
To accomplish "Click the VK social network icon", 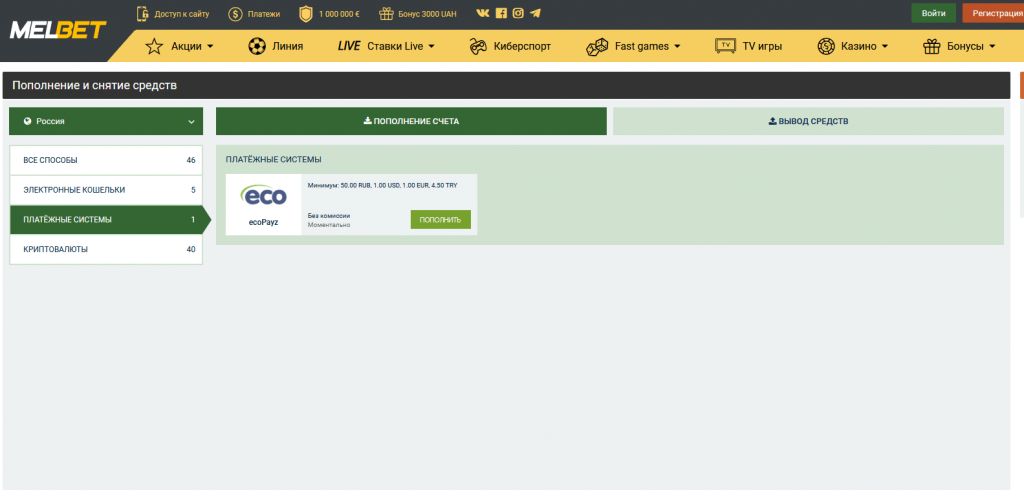I will tap(483, 13).
